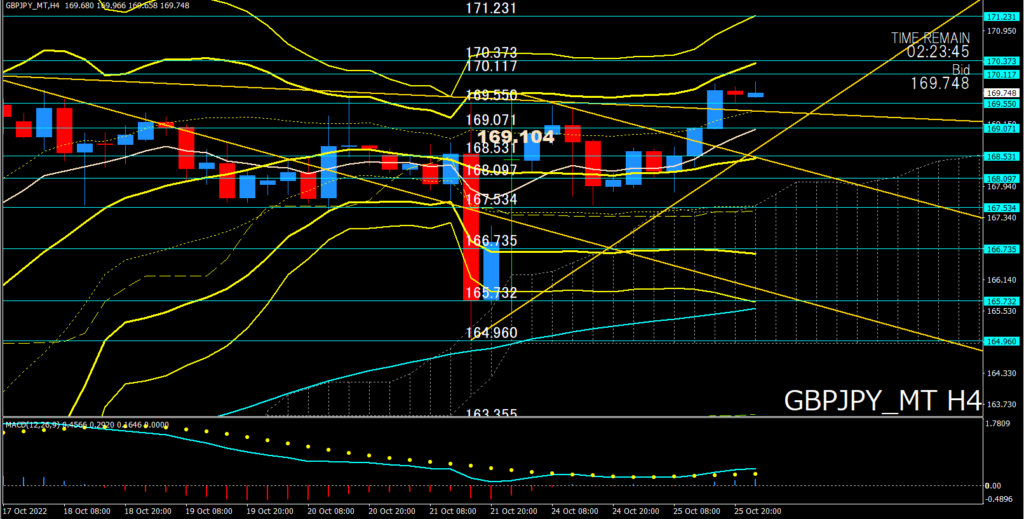Click the 171.231 level label inside chart
The height and width of the screenshot is (519, 1024).
491,8
